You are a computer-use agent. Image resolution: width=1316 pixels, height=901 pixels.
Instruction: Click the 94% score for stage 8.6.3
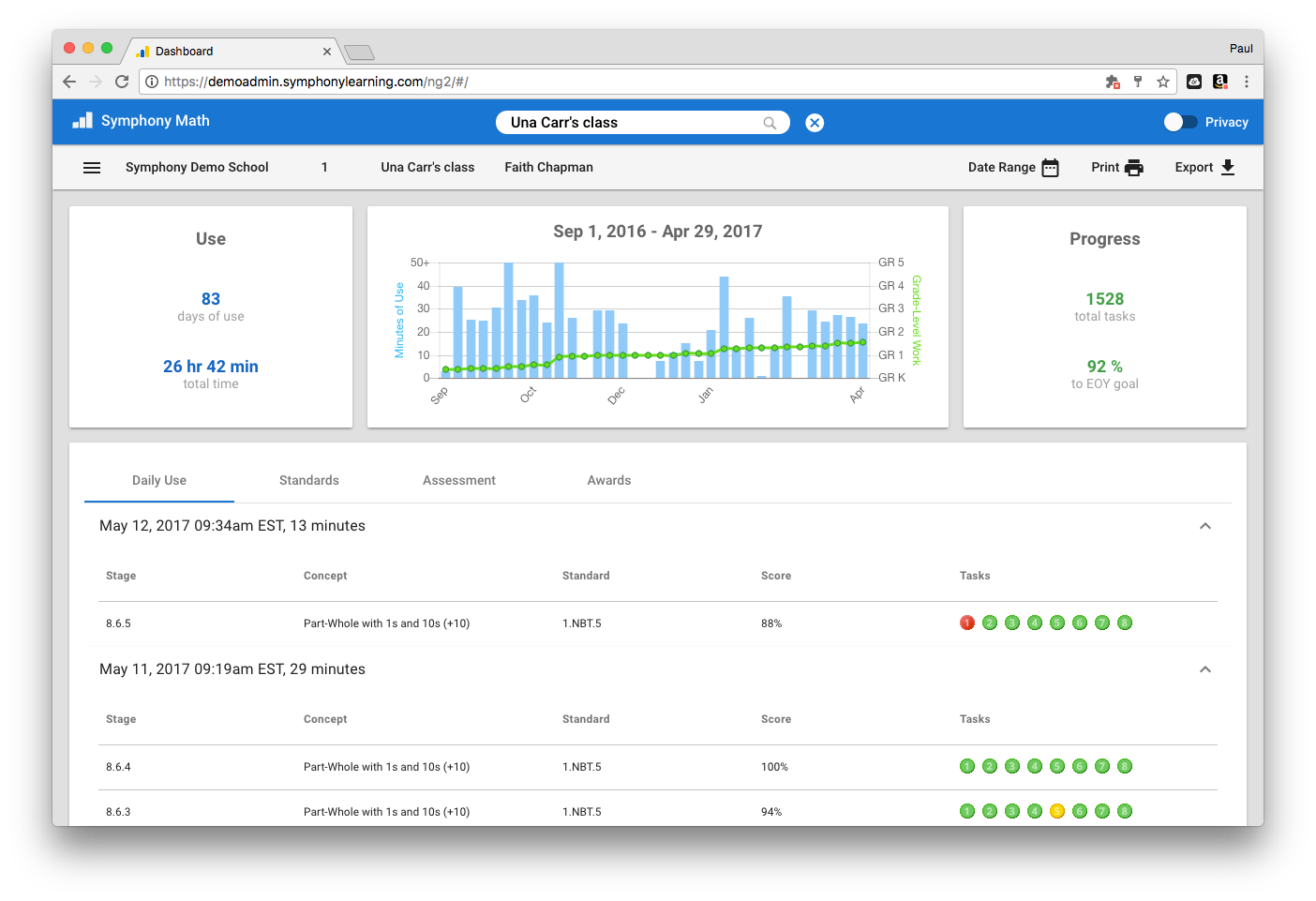tap(771, 812)
